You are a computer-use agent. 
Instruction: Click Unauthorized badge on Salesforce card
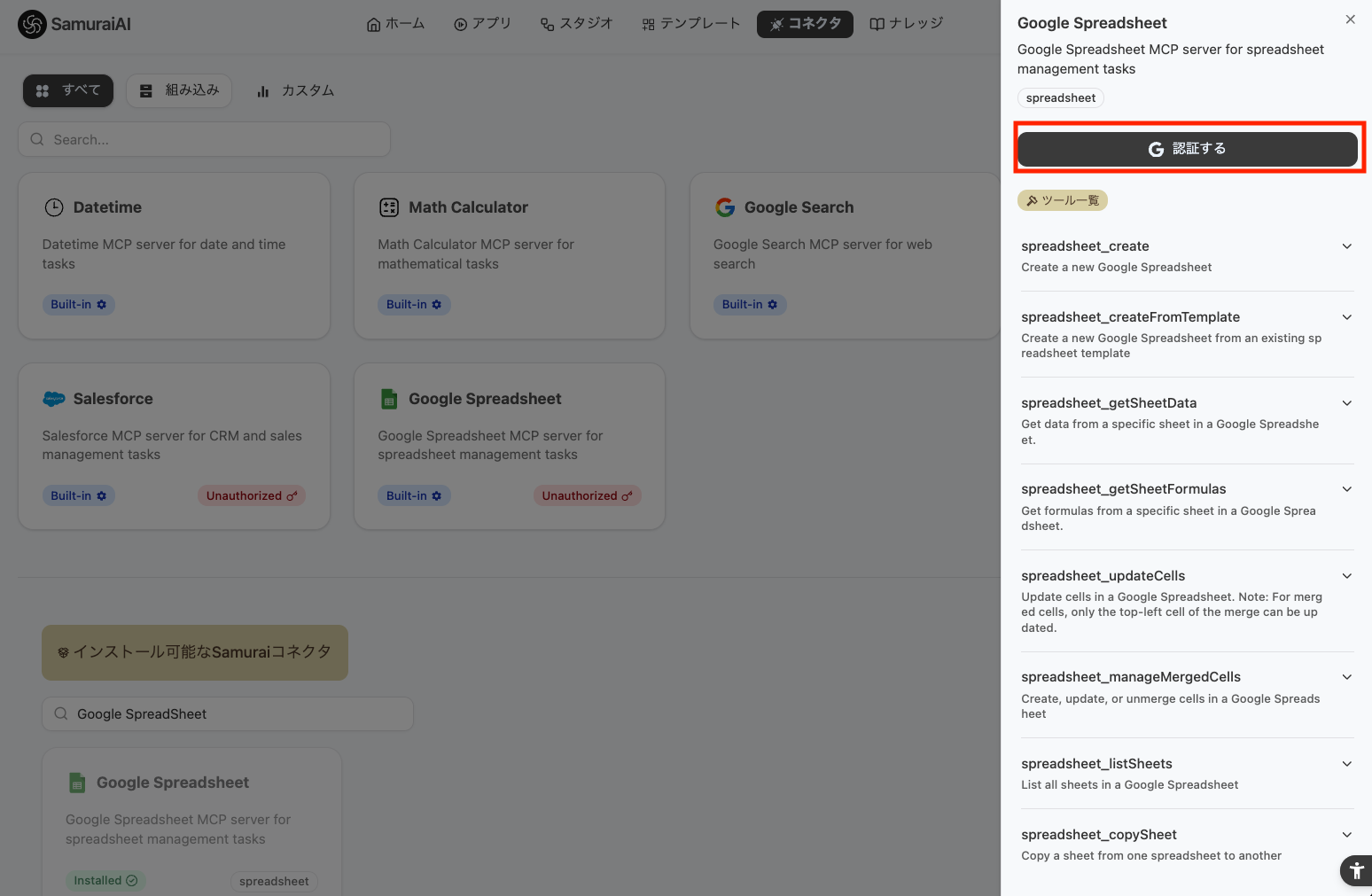click(252, 496)
